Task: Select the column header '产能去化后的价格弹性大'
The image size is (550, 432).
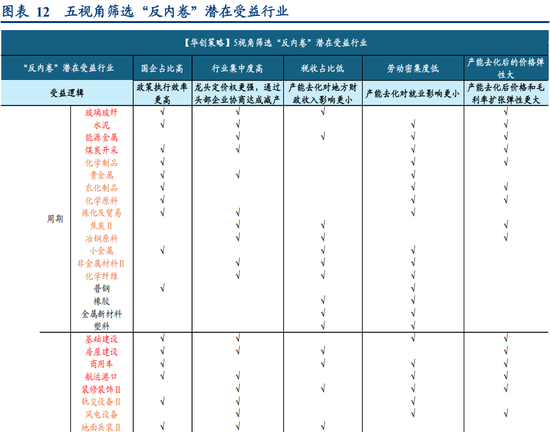Action: [505, 68]
